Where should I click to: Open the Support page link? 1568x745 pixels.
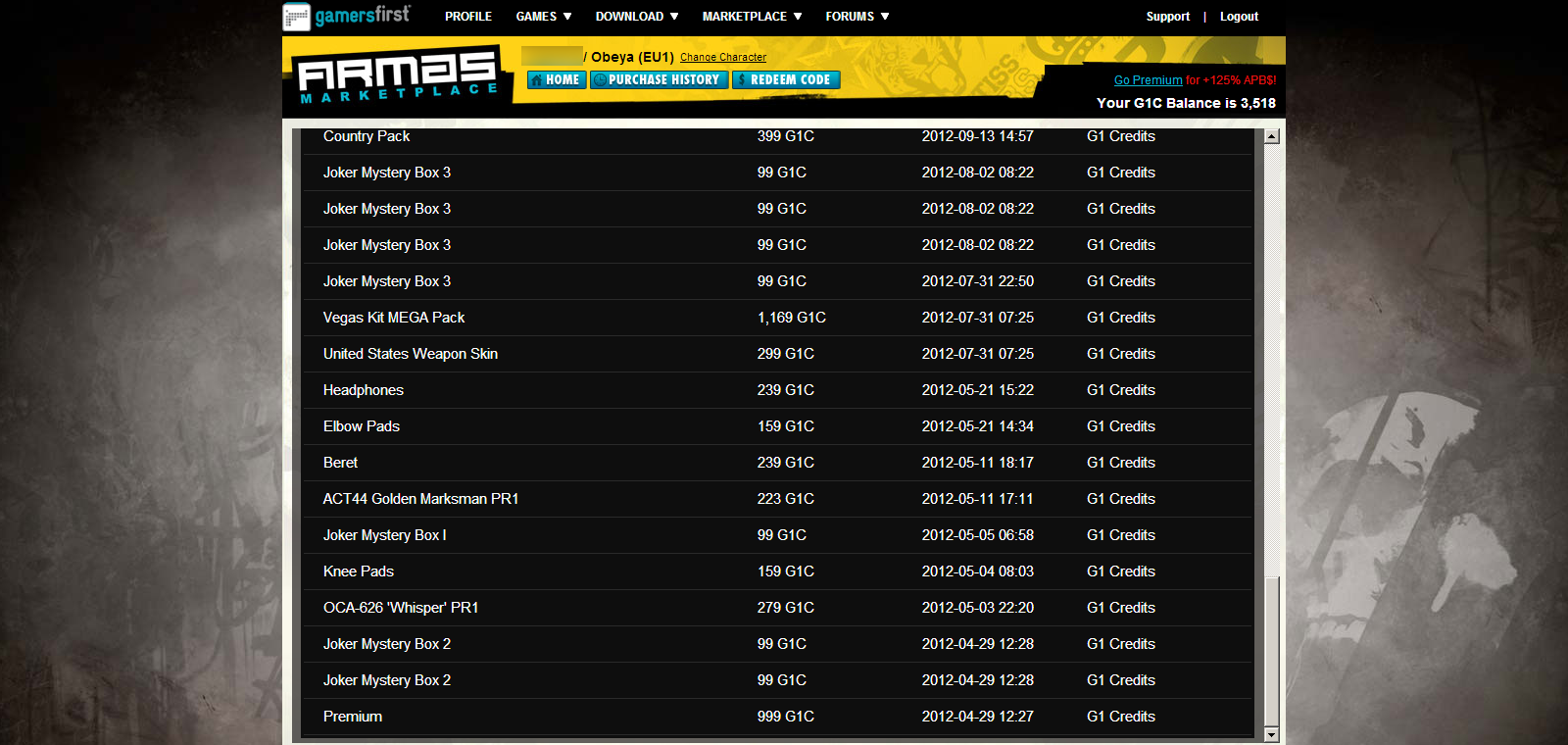coord(1167,17)
